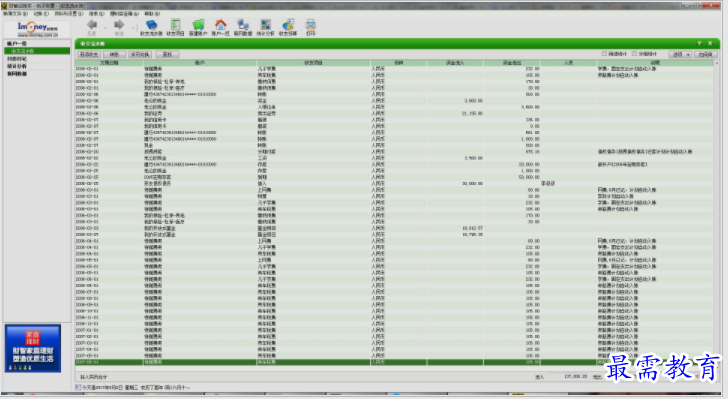Open the statistics analysis chart icon
Viewport: 728px width, 399px height.
[266, 25]
